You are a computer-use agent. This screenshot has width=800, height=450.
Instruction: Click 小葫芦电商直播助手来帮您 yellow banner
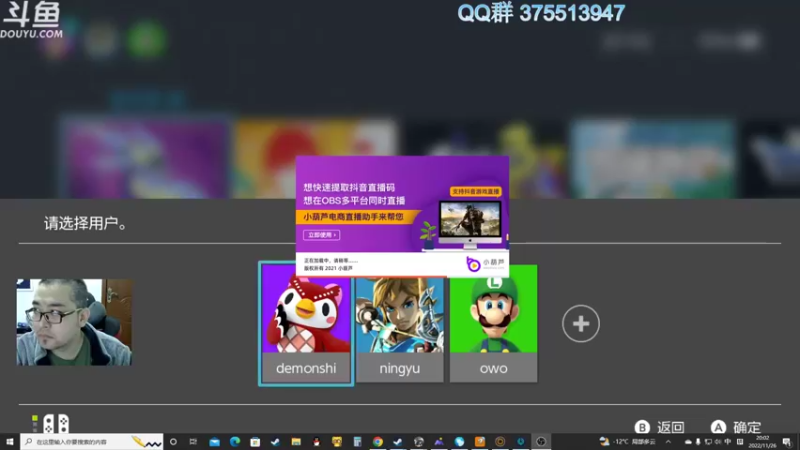[x=354, y=217]
